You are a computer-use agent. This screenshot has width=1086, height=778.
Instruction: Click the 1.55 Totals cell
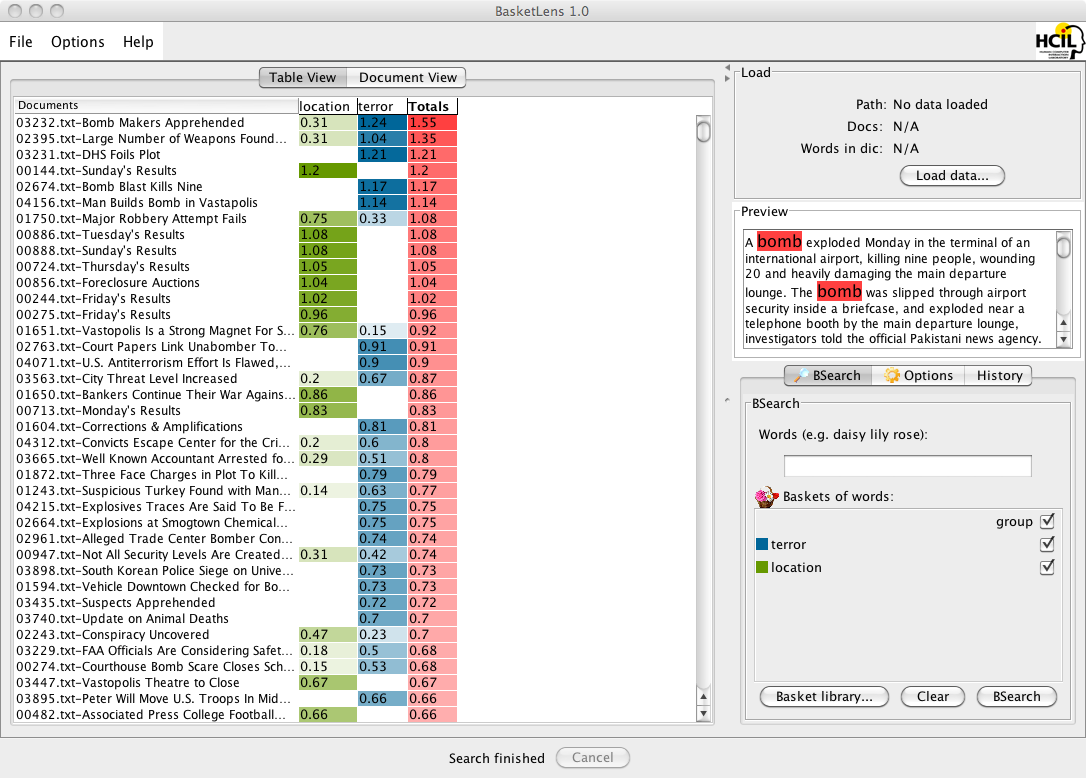[432, 123]
